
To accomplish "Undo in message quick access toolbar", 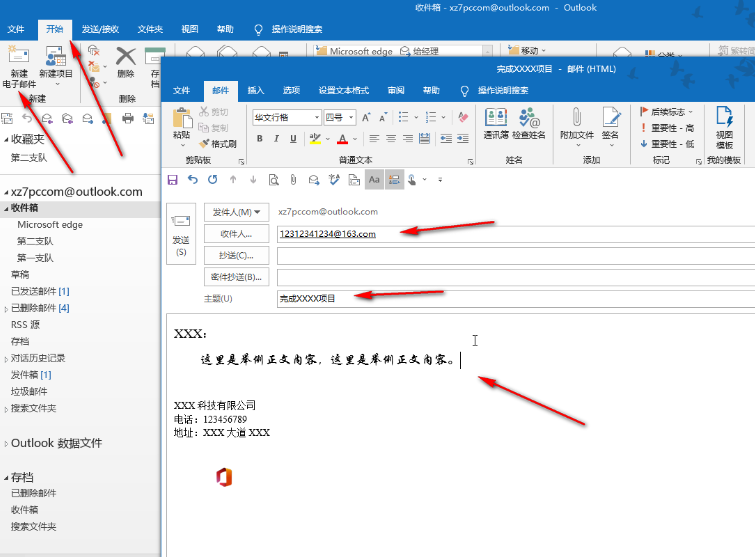I will [x=193, y=180].
